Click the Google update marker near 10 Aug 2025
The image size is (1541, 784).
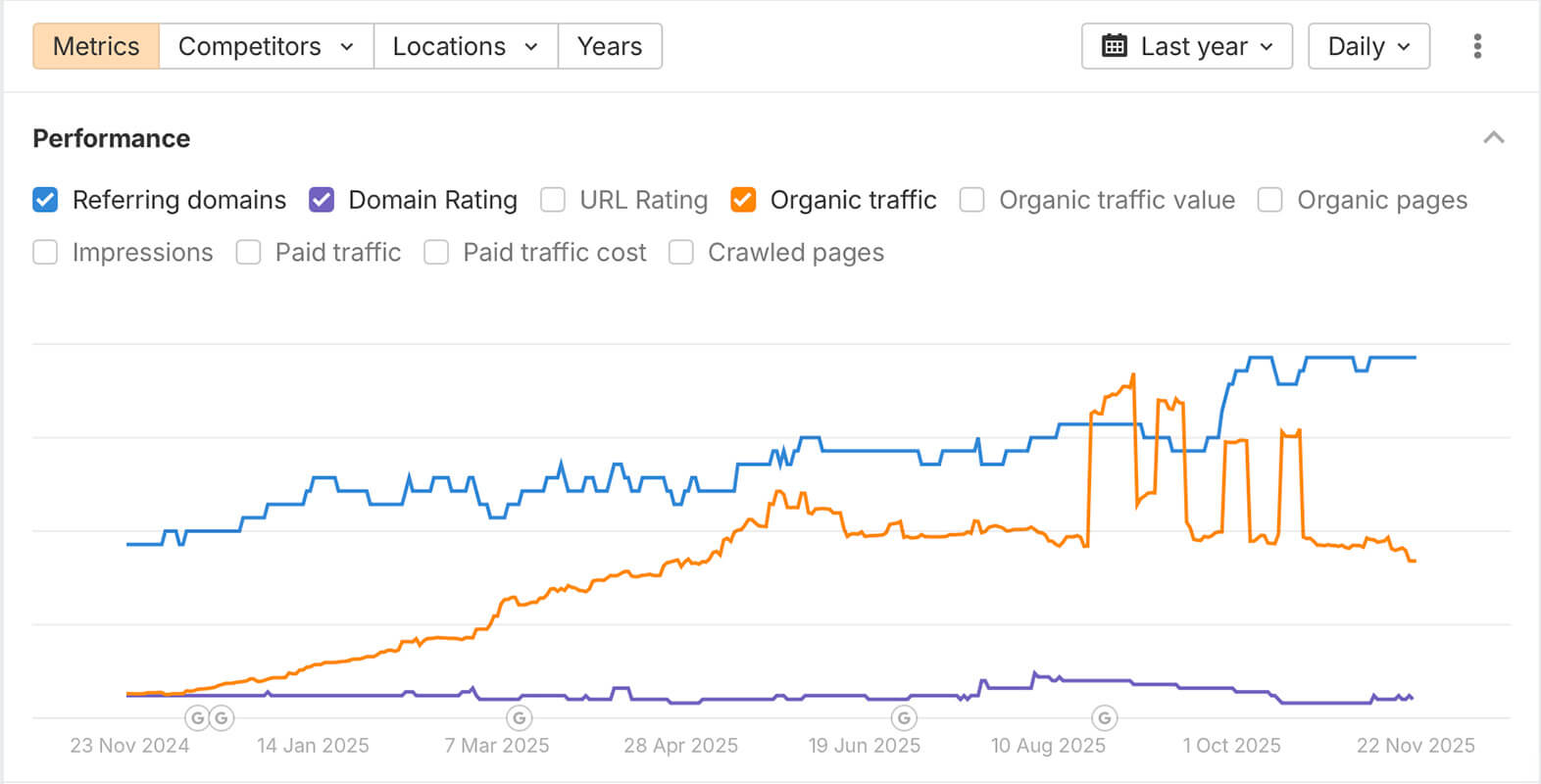(1105, 717)
